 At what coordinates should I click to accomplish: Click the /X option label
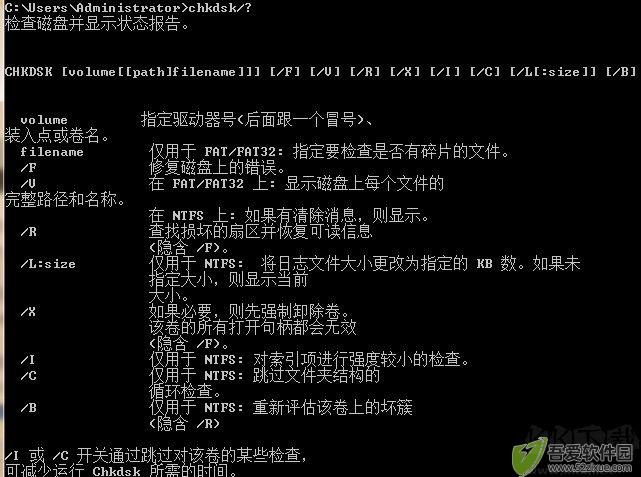pos(29,312)
